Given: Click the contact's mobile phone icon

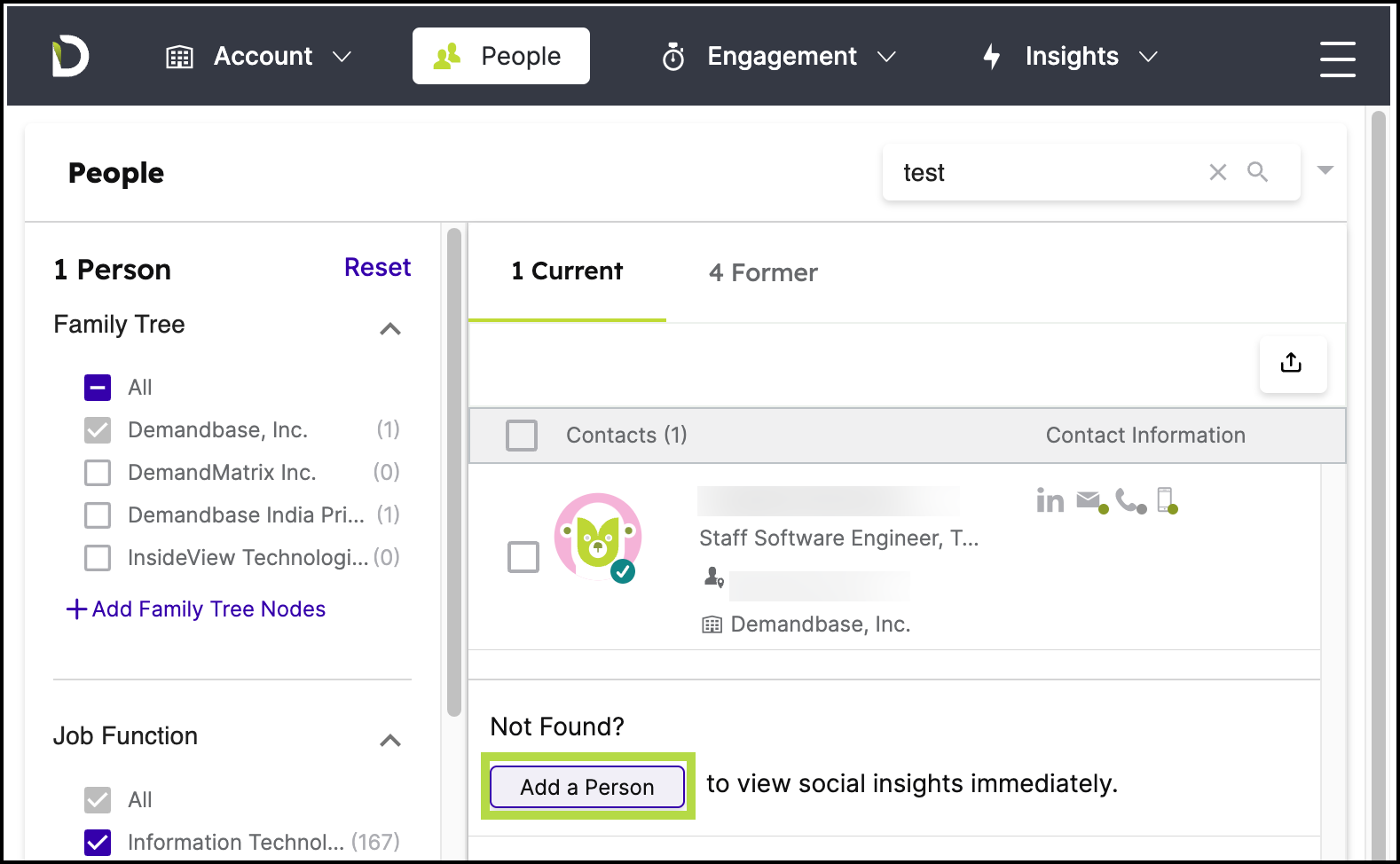Looking at the screenshot, I should tap(1167, 501).
